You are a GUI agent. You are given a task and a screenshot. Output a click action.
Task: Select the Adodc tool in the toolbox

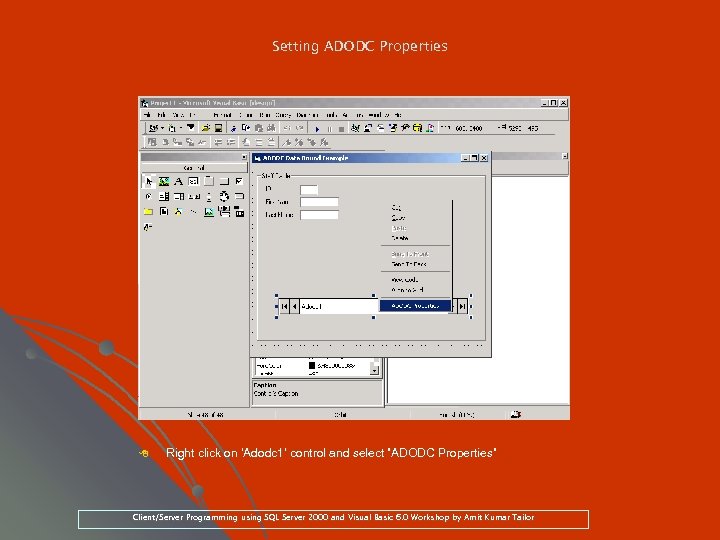[148, 227]
